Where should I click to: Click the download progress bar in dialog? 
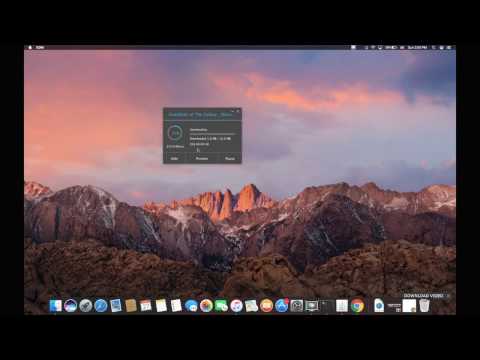click(213, 134)
